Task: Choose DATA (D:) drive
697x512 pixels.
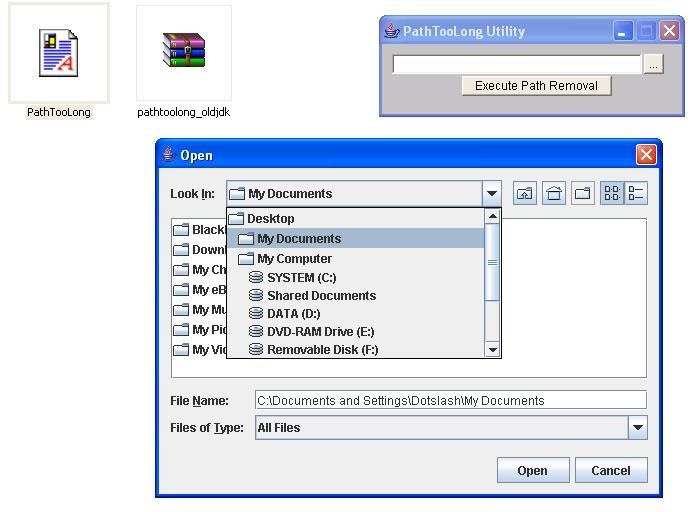Action: pos(356,314)
